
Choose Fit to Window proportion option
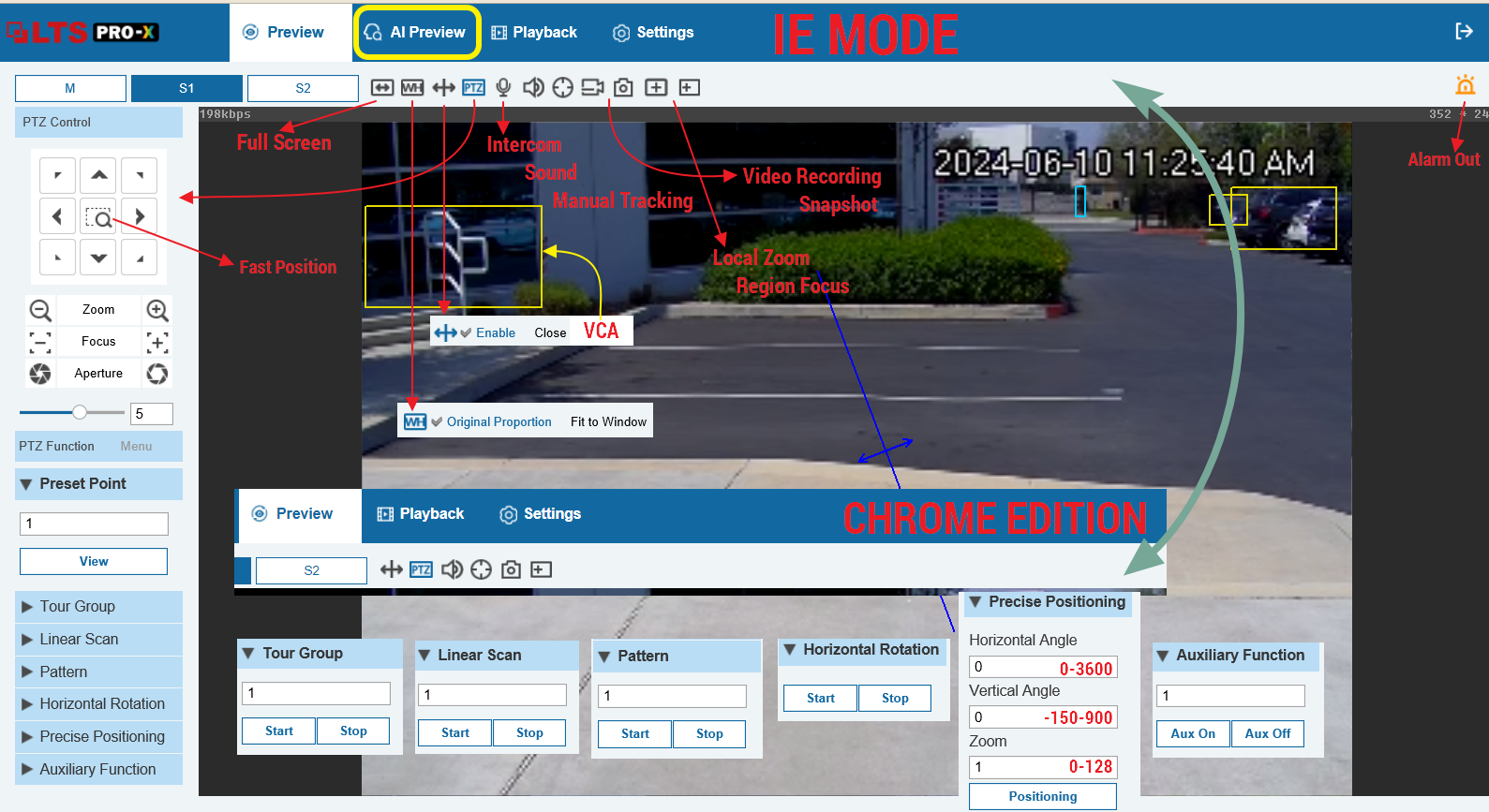click(608, 422)
